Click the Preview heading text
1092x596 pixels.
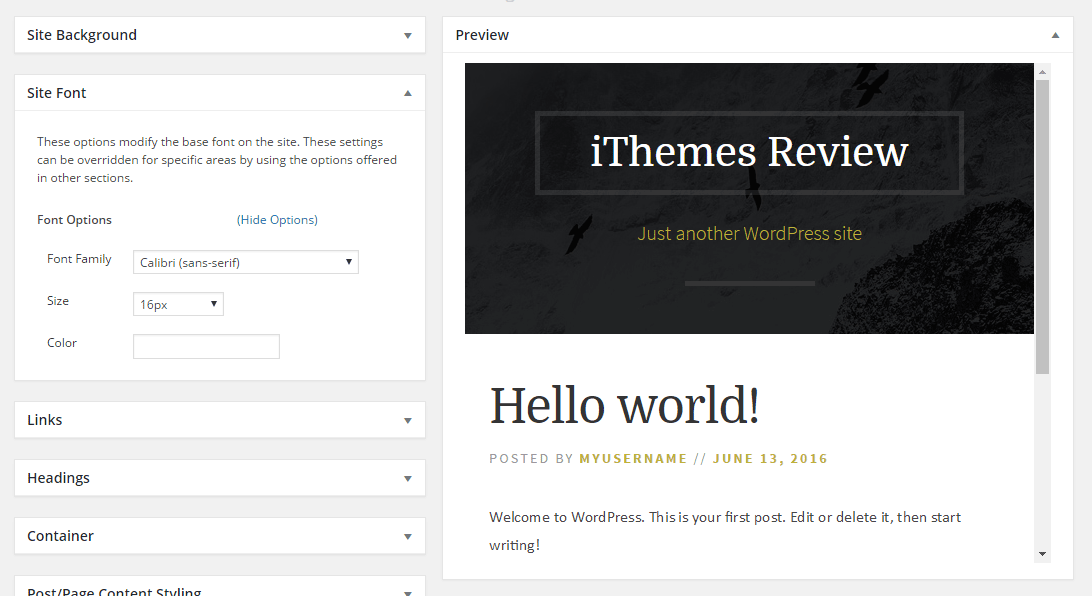coord(482,35)
